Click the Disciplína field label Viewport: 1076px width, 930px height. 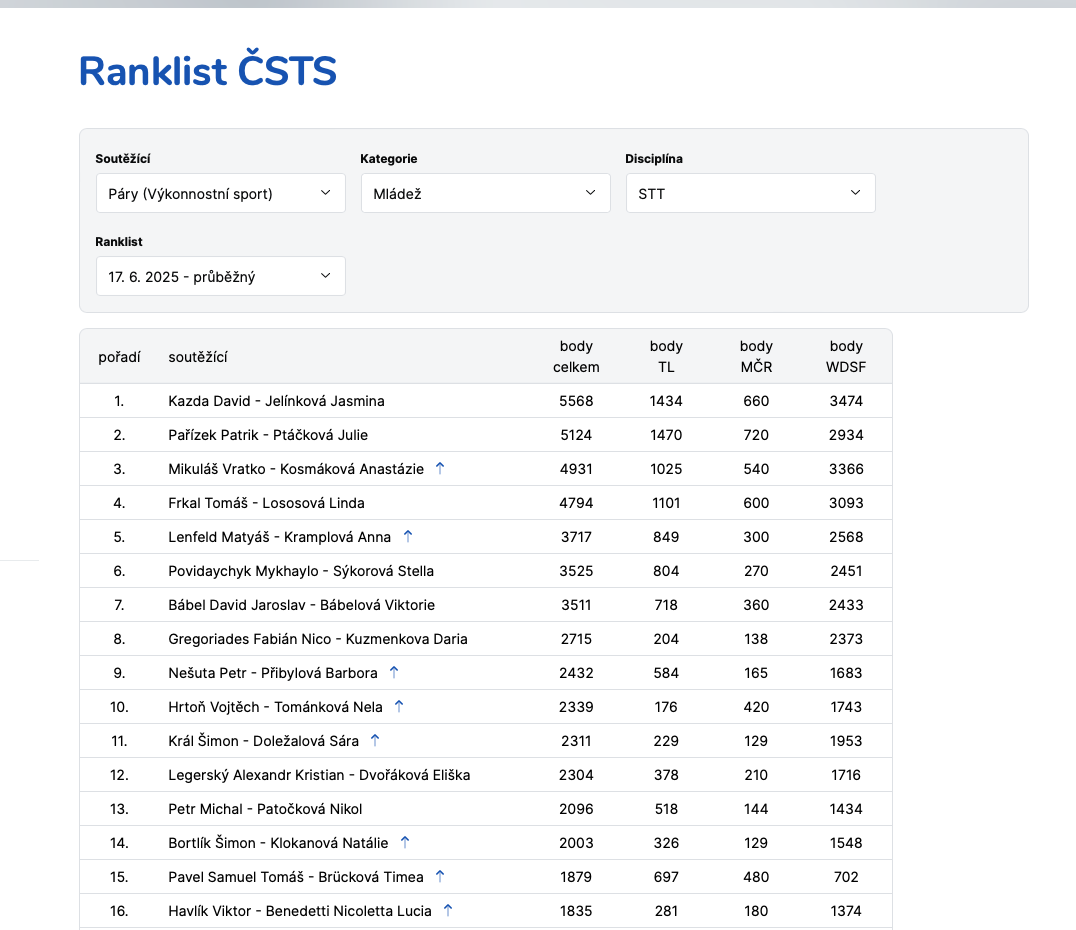point(654,159)
